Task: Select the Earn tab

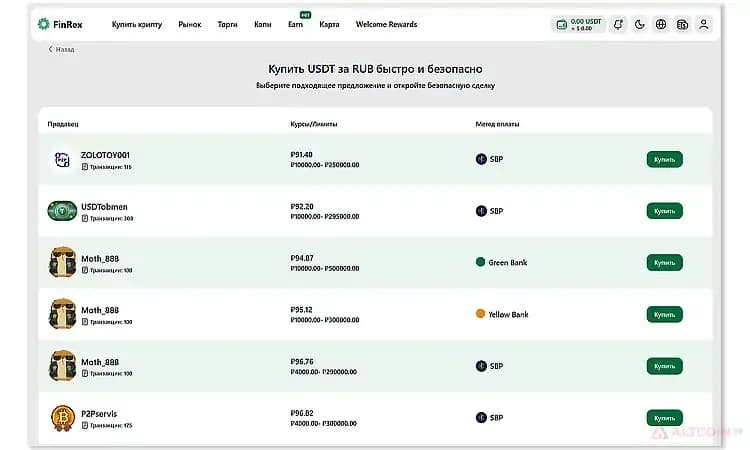Action: click(296, 24)
